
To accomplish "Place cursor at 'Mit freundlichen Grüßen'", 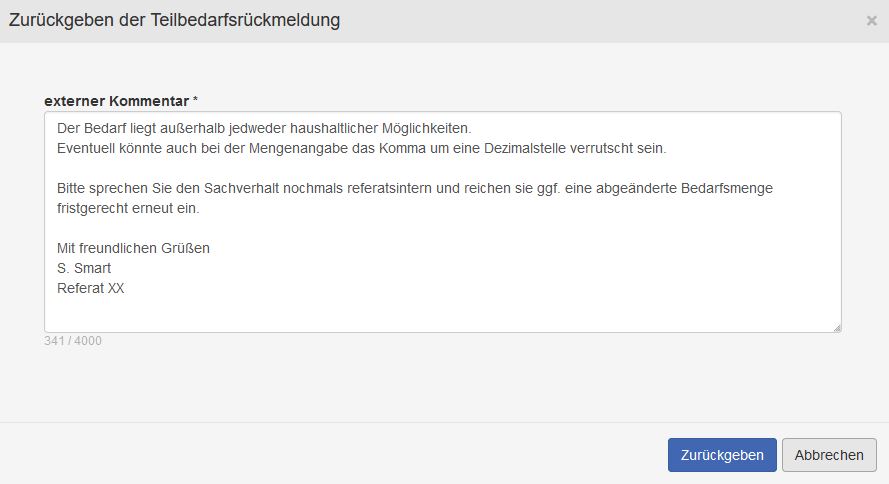I will 133,248.
